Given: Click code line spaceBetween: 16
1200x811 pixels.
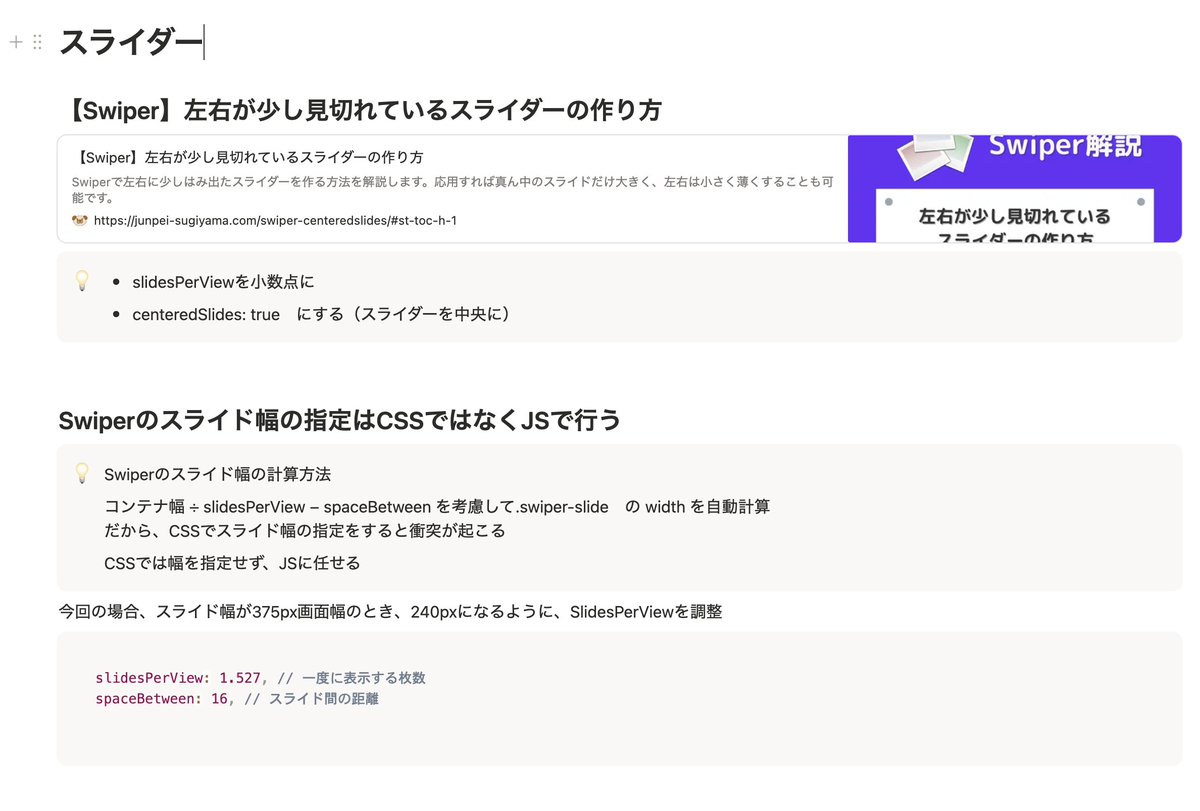Looking at the screenshot, I should pos(237,699).
